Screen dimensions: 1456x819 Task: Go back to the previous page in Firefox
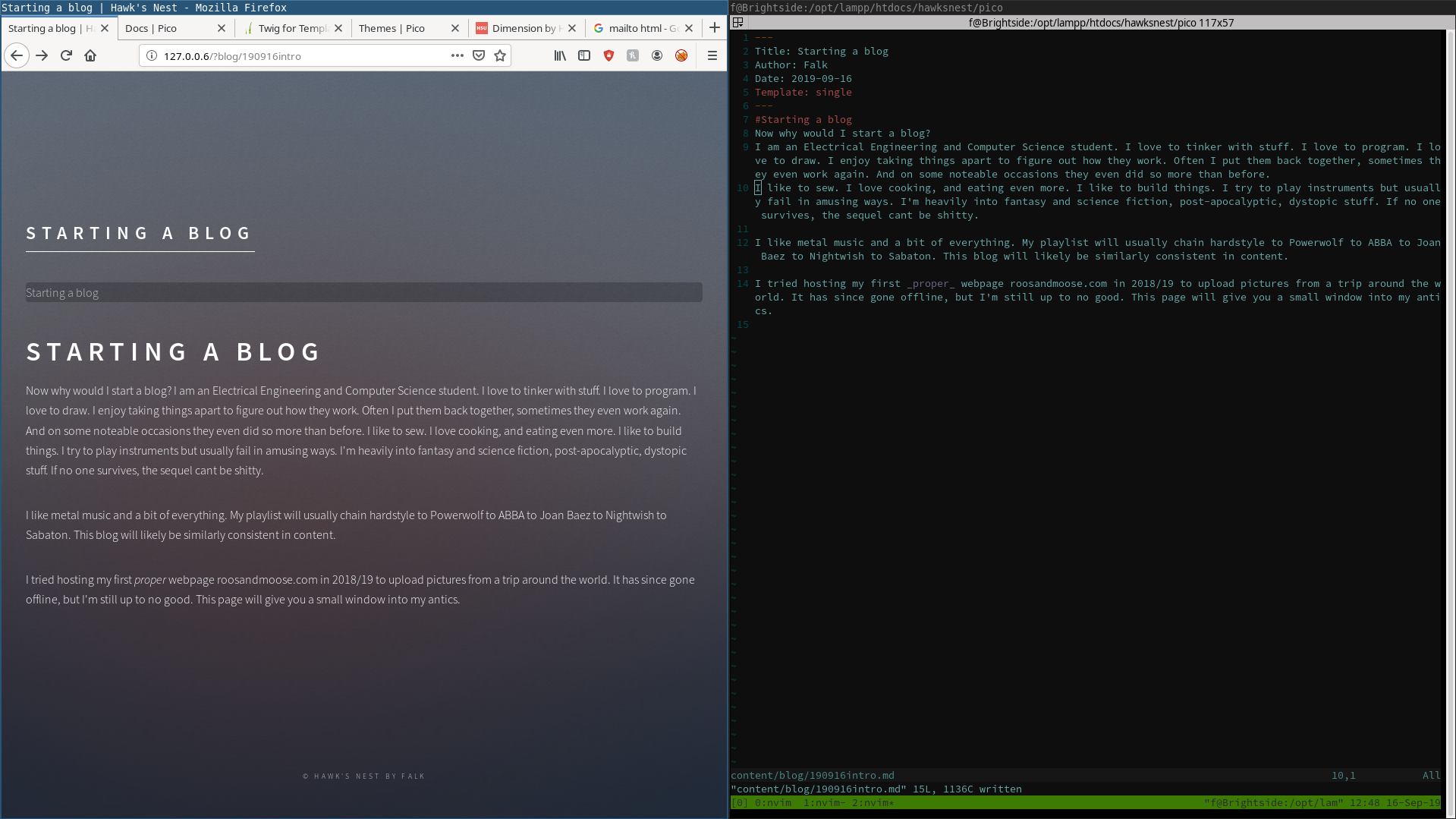tap(17, 55)
